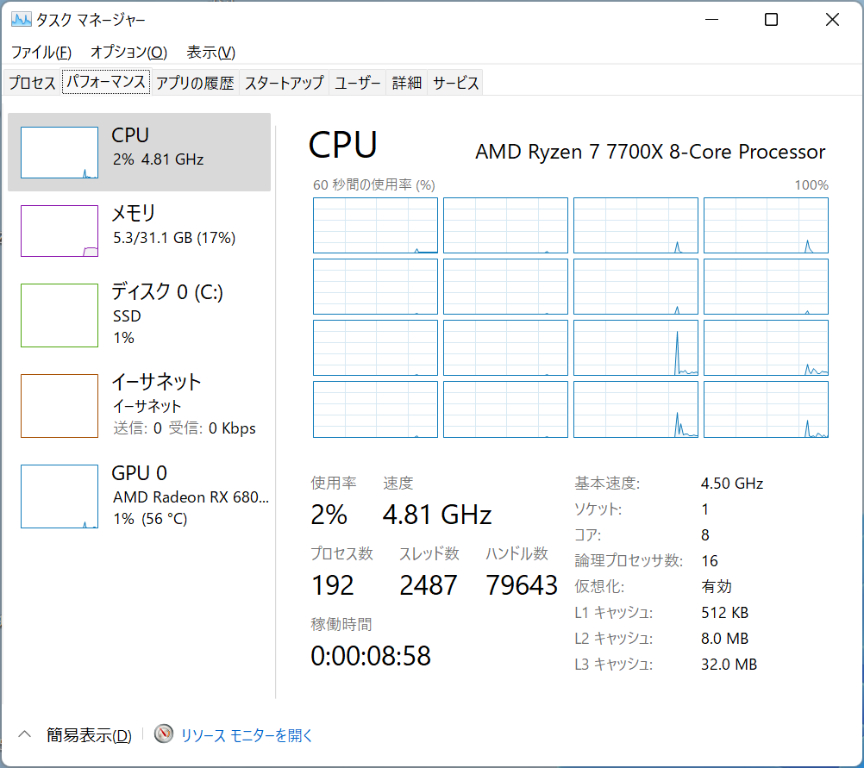This screenshot has width=864, height=768.
Task: Switch to the プロセス tab
Action: [x=32, y=83]
